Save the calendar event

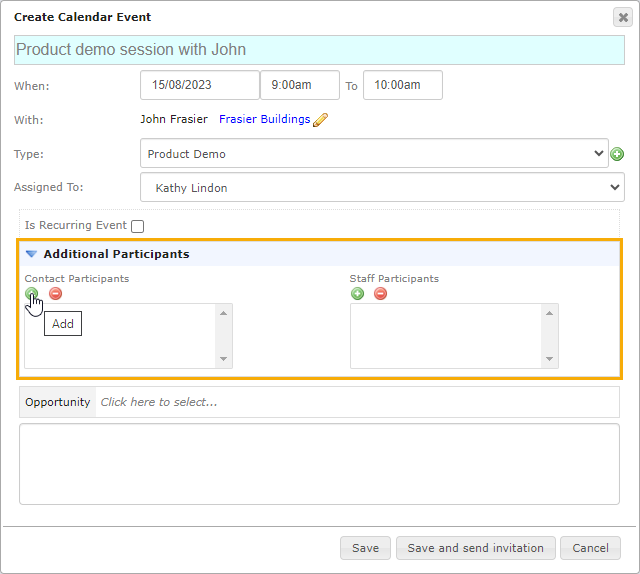click(365, 548)
